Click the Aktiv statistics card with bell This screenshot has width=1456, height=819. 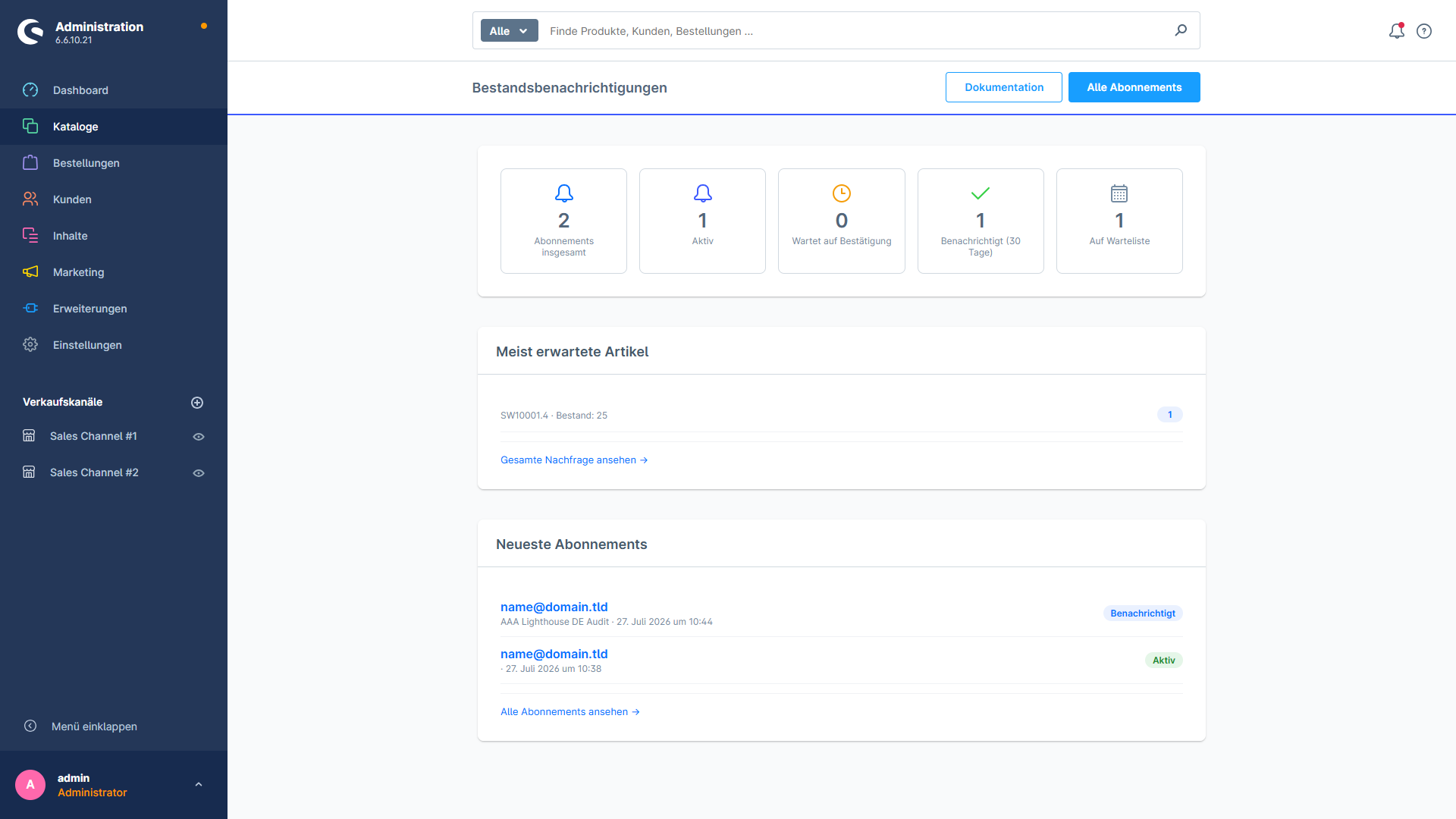coord(702,221)
